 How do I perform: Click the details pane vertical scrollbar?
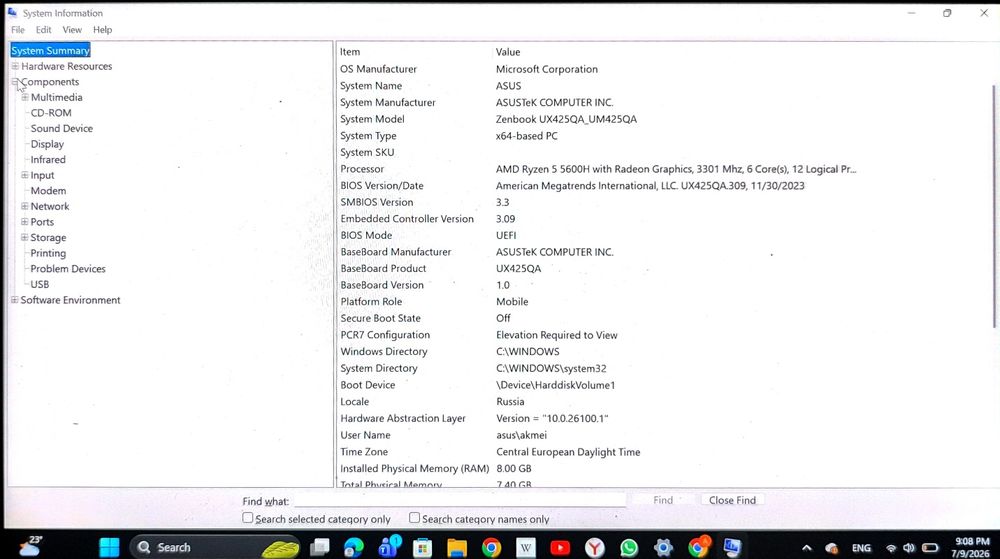click(993, 207)
